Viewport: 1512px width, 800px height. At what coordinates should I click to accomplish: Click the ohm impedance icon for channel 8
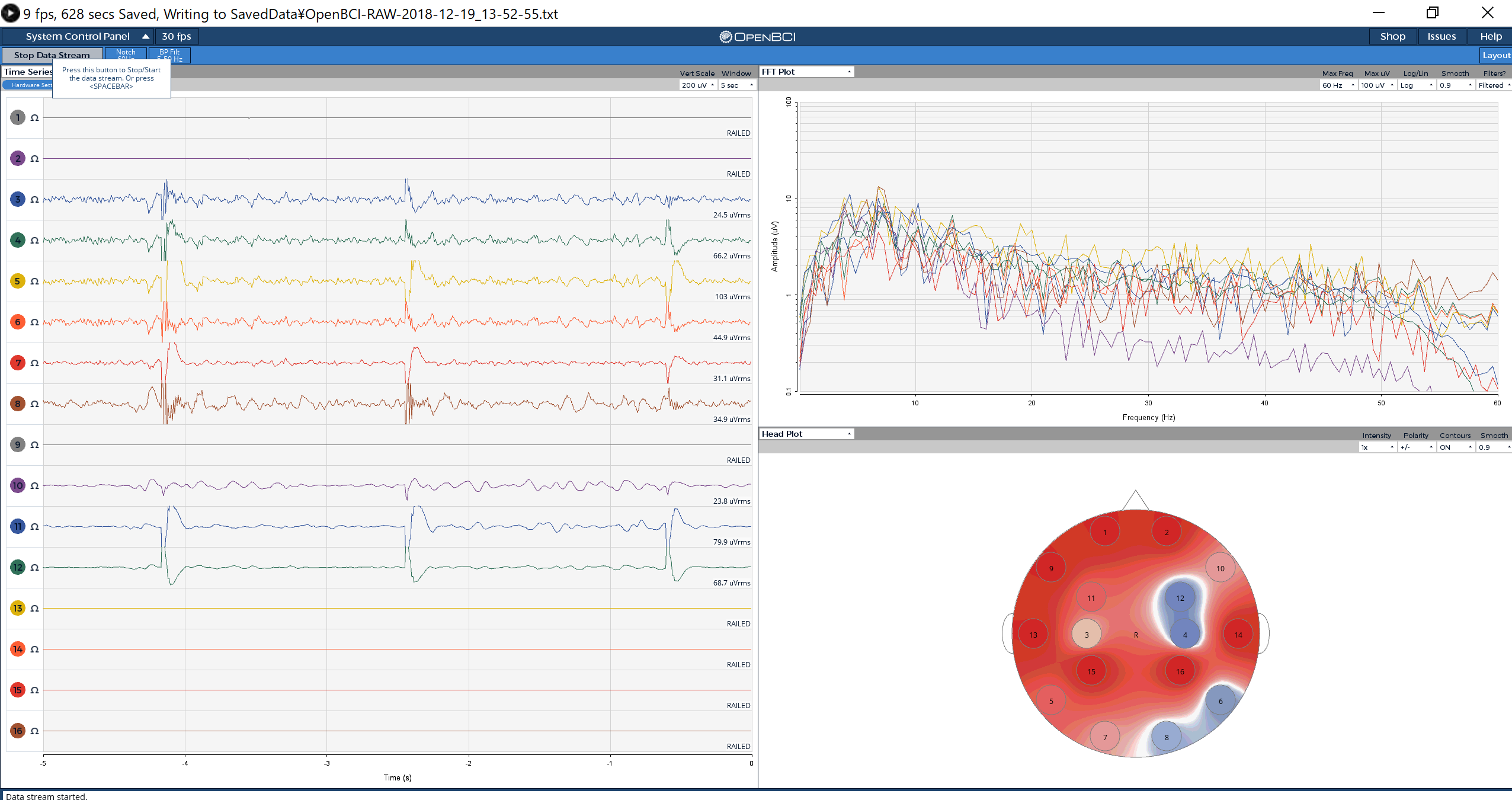click(34, 404)
